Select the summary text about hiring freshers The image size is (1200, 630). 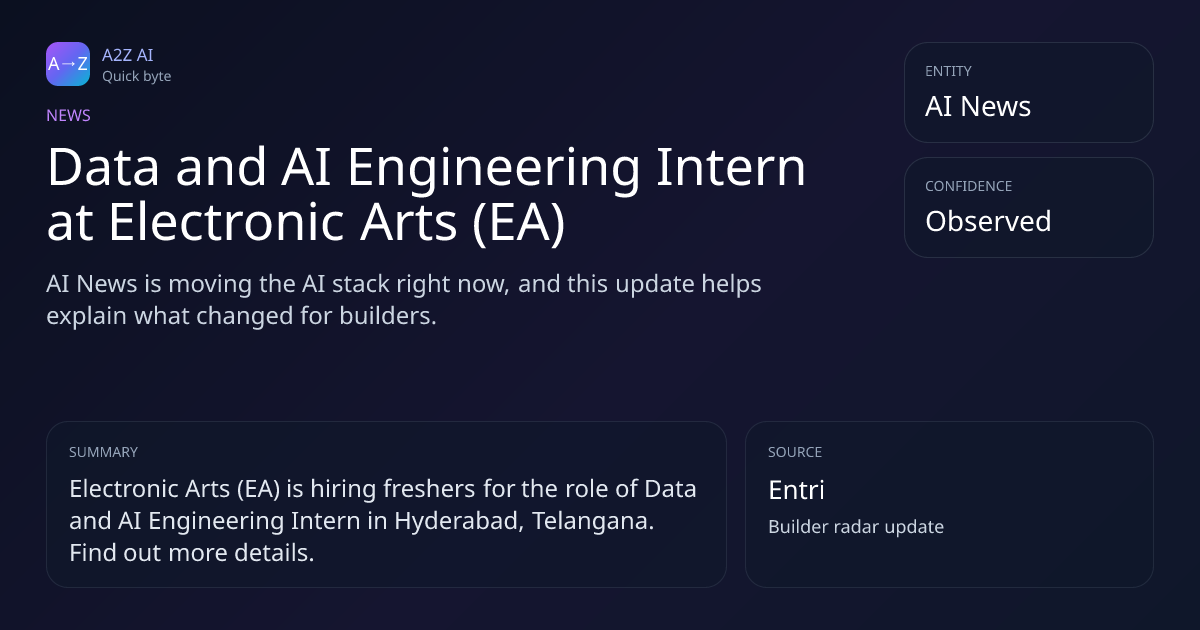click(x=383, y=521)
